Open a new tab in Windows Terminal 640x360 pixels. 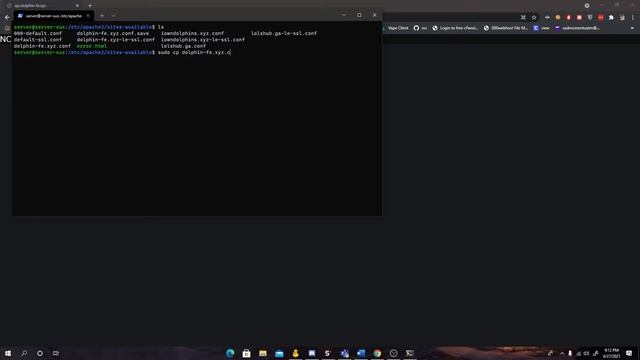(x=102, y=16)
